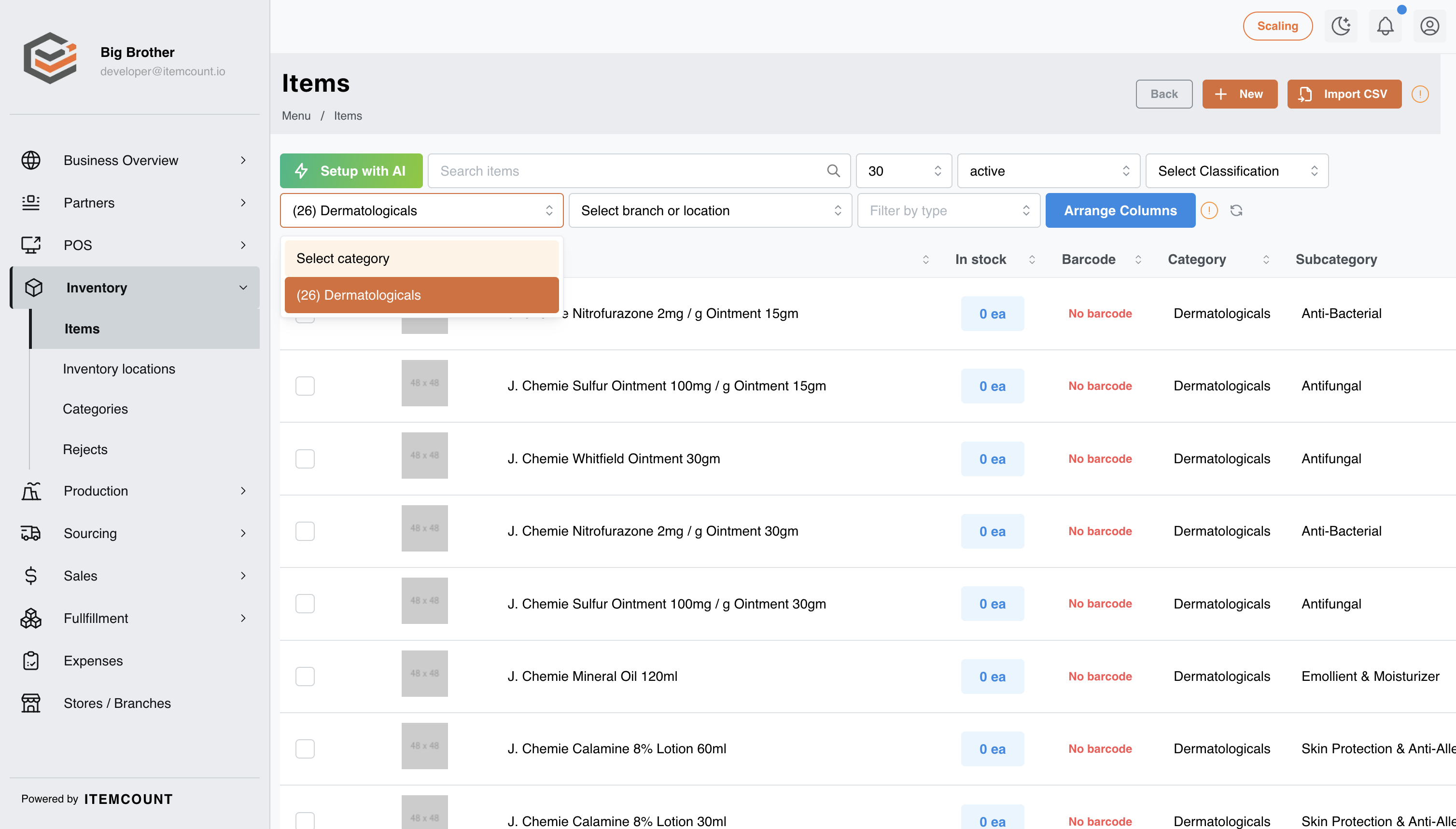
Task: Tick checkbox for Whitfield Ointment 30gm row
Action: pos(305,459)
